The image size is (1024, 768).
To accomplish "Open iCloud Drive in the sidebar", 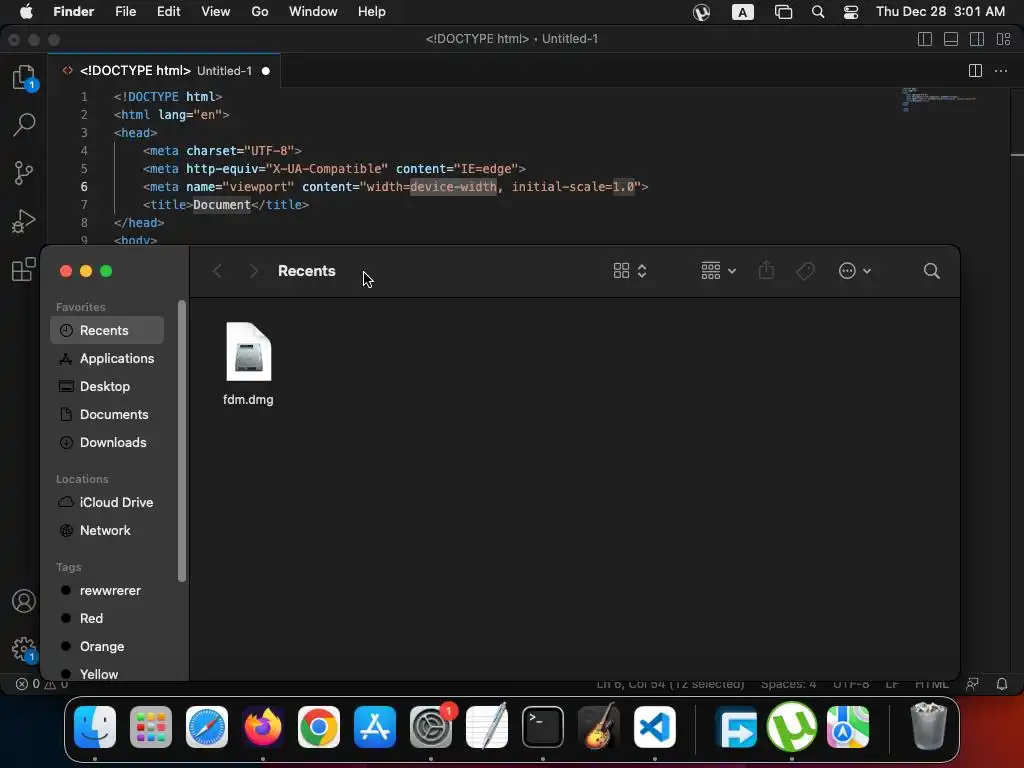I will 107,502.
